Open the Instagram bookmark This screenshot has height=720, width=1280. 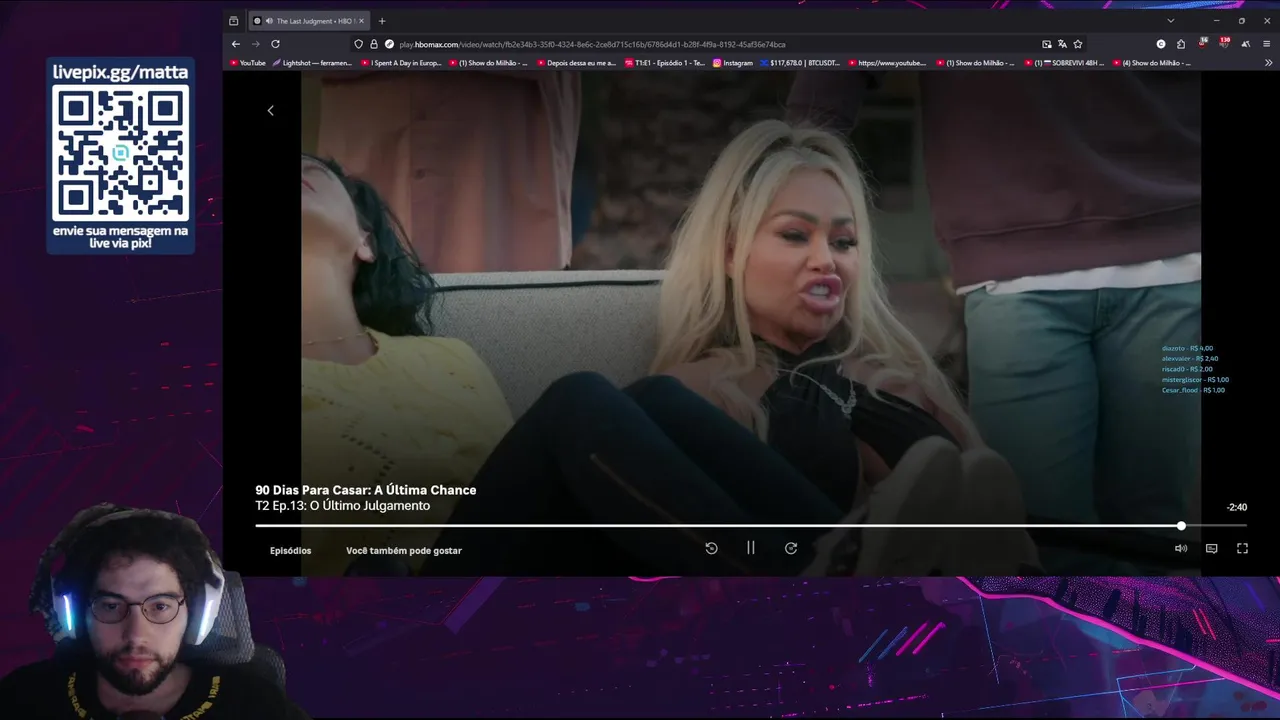(733, 63)
